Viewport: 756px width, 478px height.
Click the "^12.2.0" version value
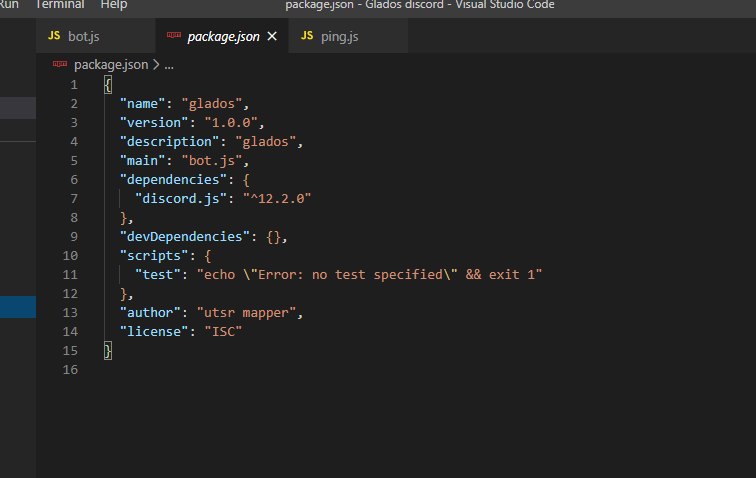tap(277, 199)
